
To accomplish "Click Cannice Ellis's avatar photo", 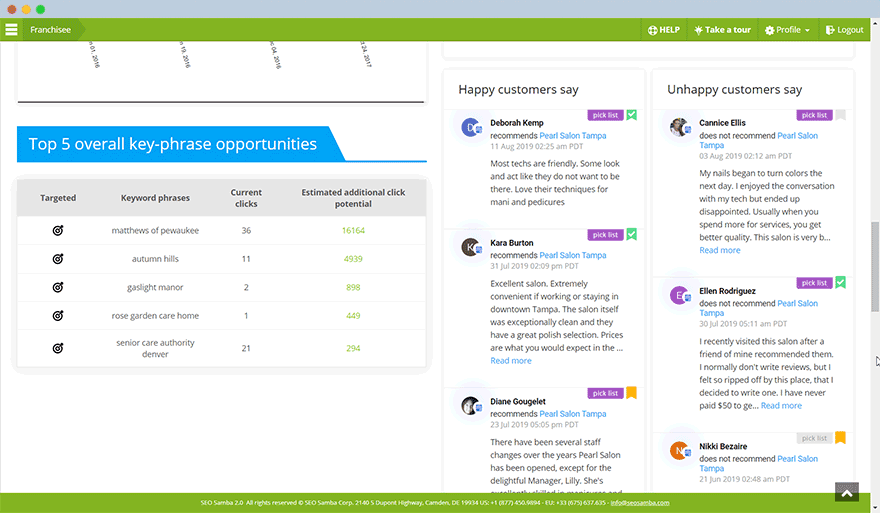I will tap(680, 127).
